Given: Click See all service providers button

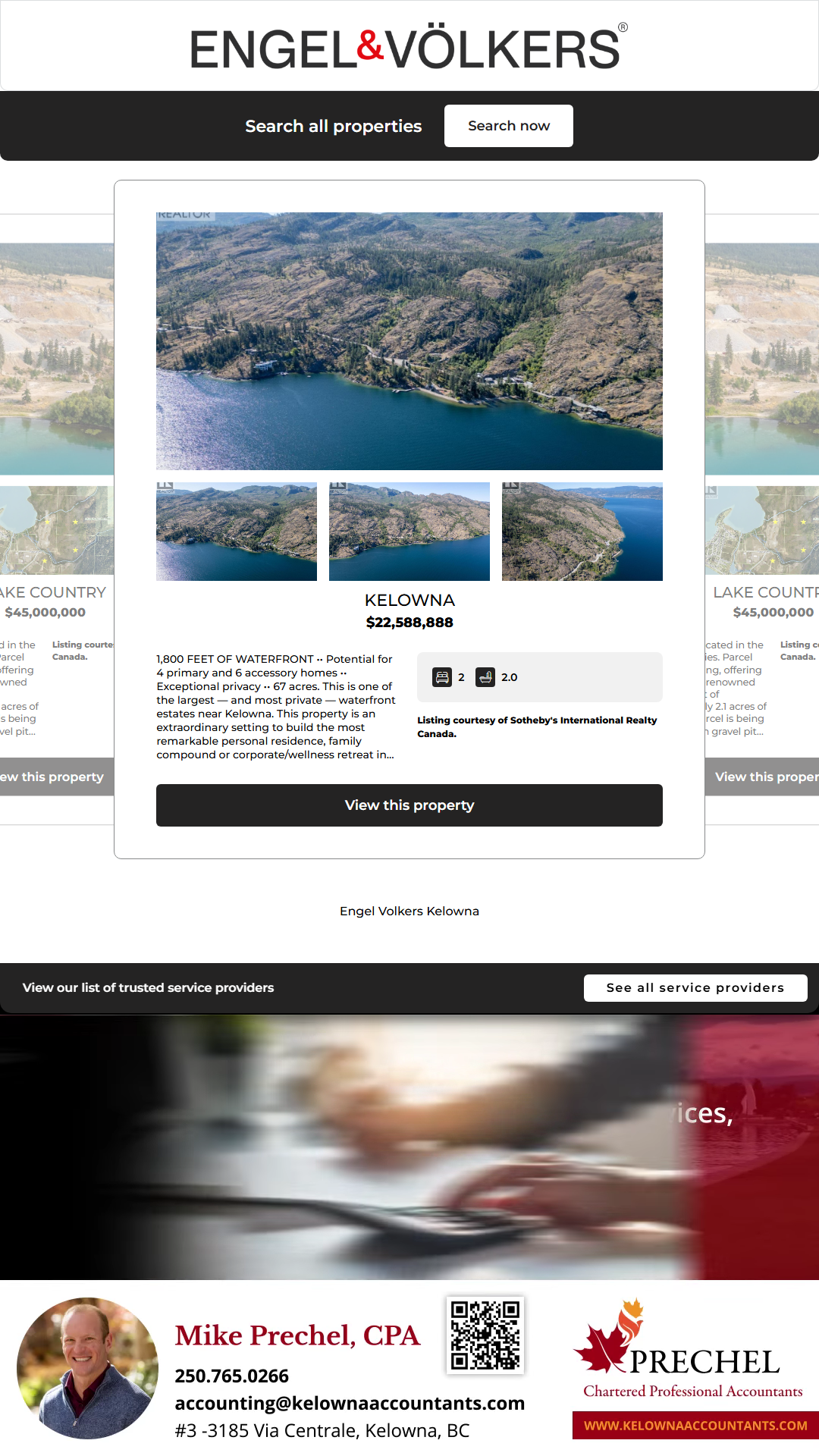Looking at the screenshot, I should [x=695, y=987].
